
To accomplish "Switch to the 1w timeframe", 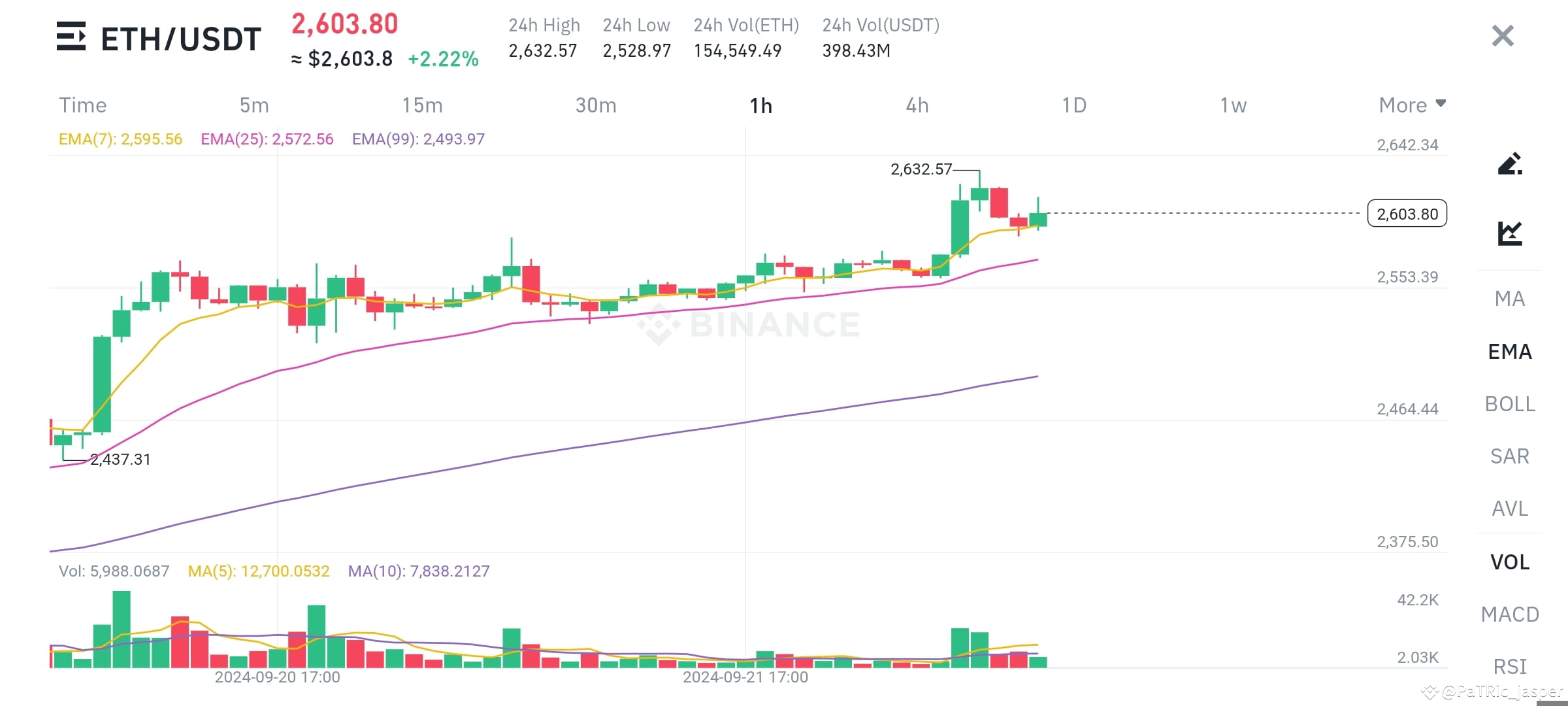I will (x=1232, y=105).
